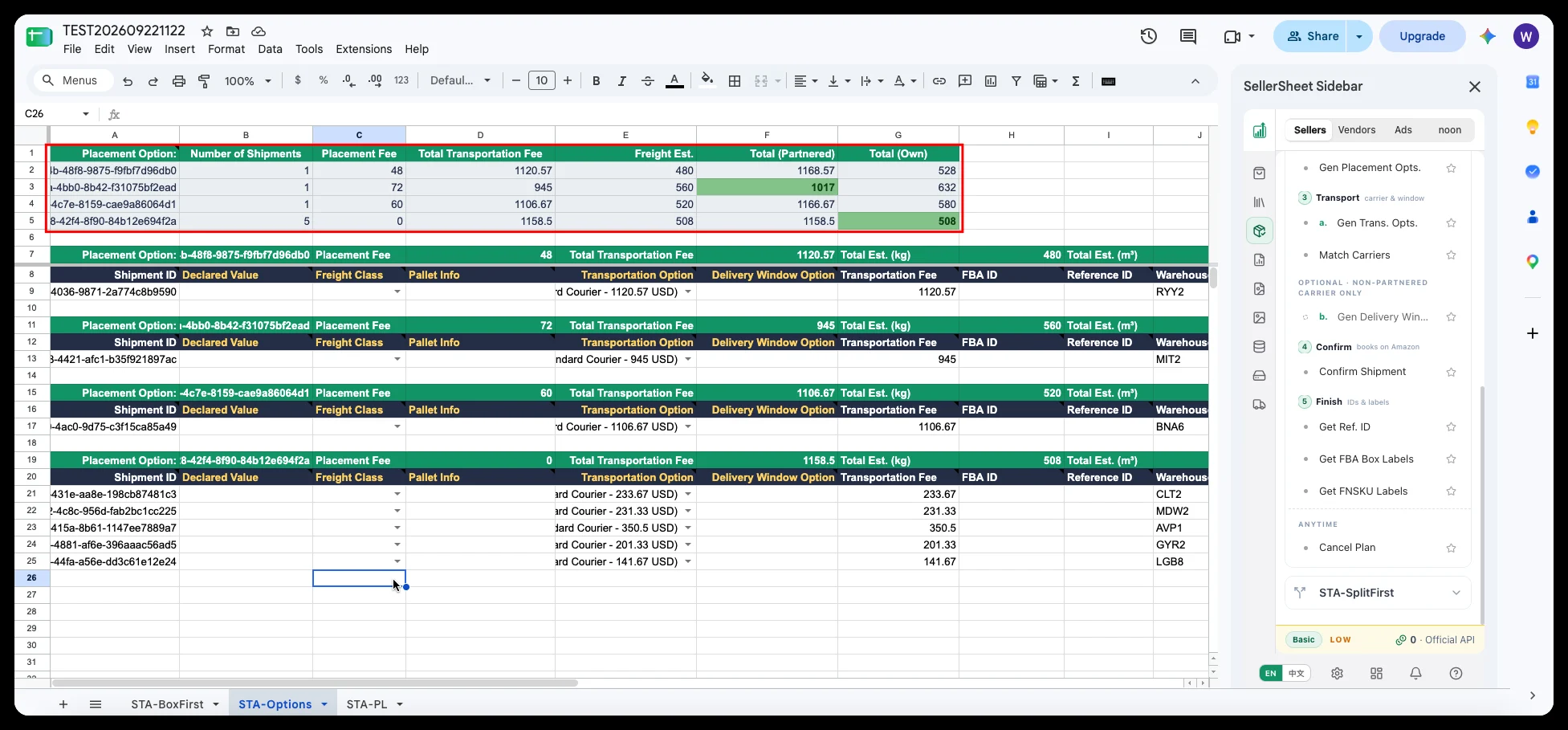Screen dimensions: 1568x730
Task: Click the Name Box showing C26
Action: click(x=58, y=114)
